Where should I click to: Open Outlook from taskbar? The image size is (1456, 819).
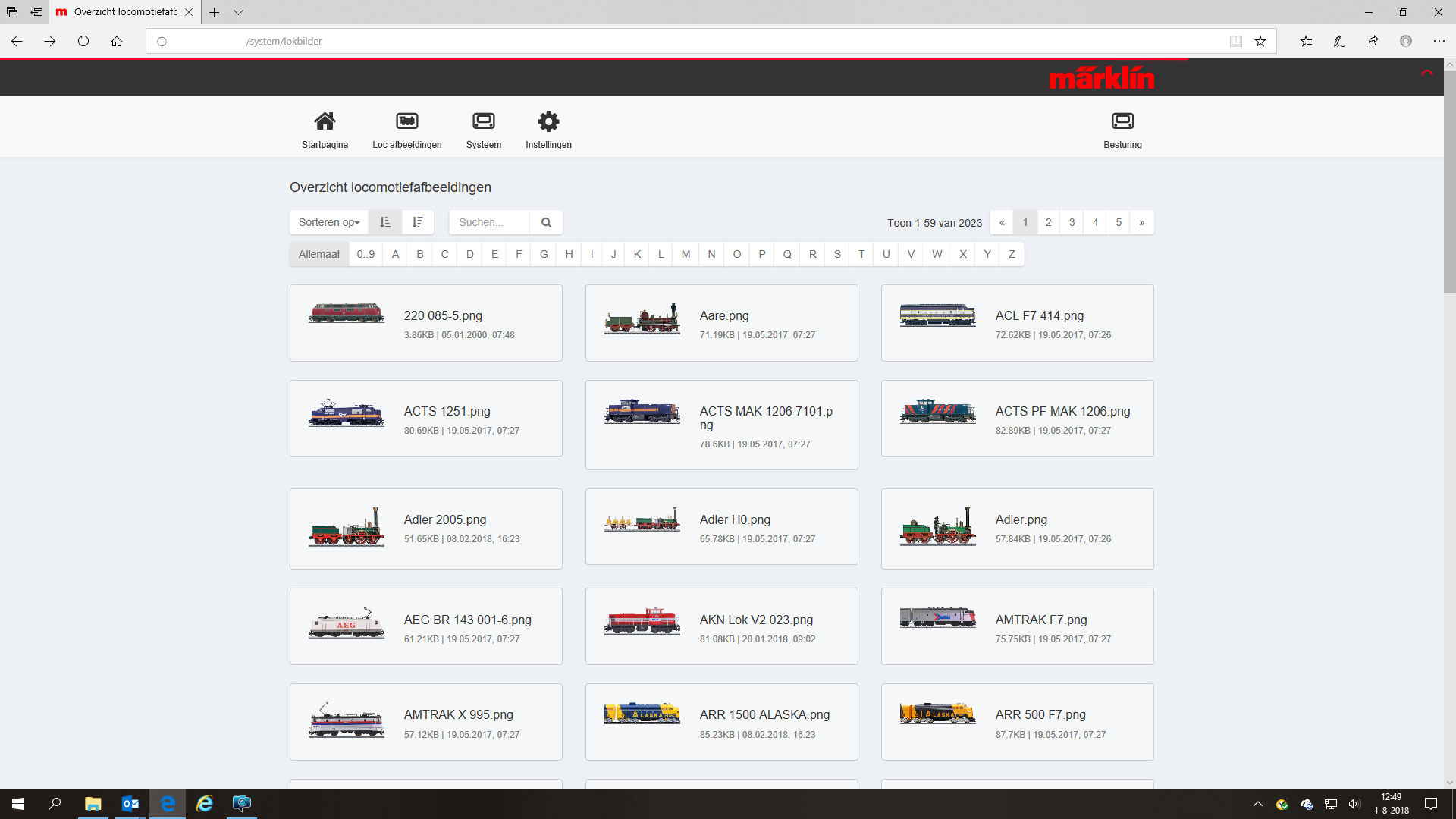[130, 804]
